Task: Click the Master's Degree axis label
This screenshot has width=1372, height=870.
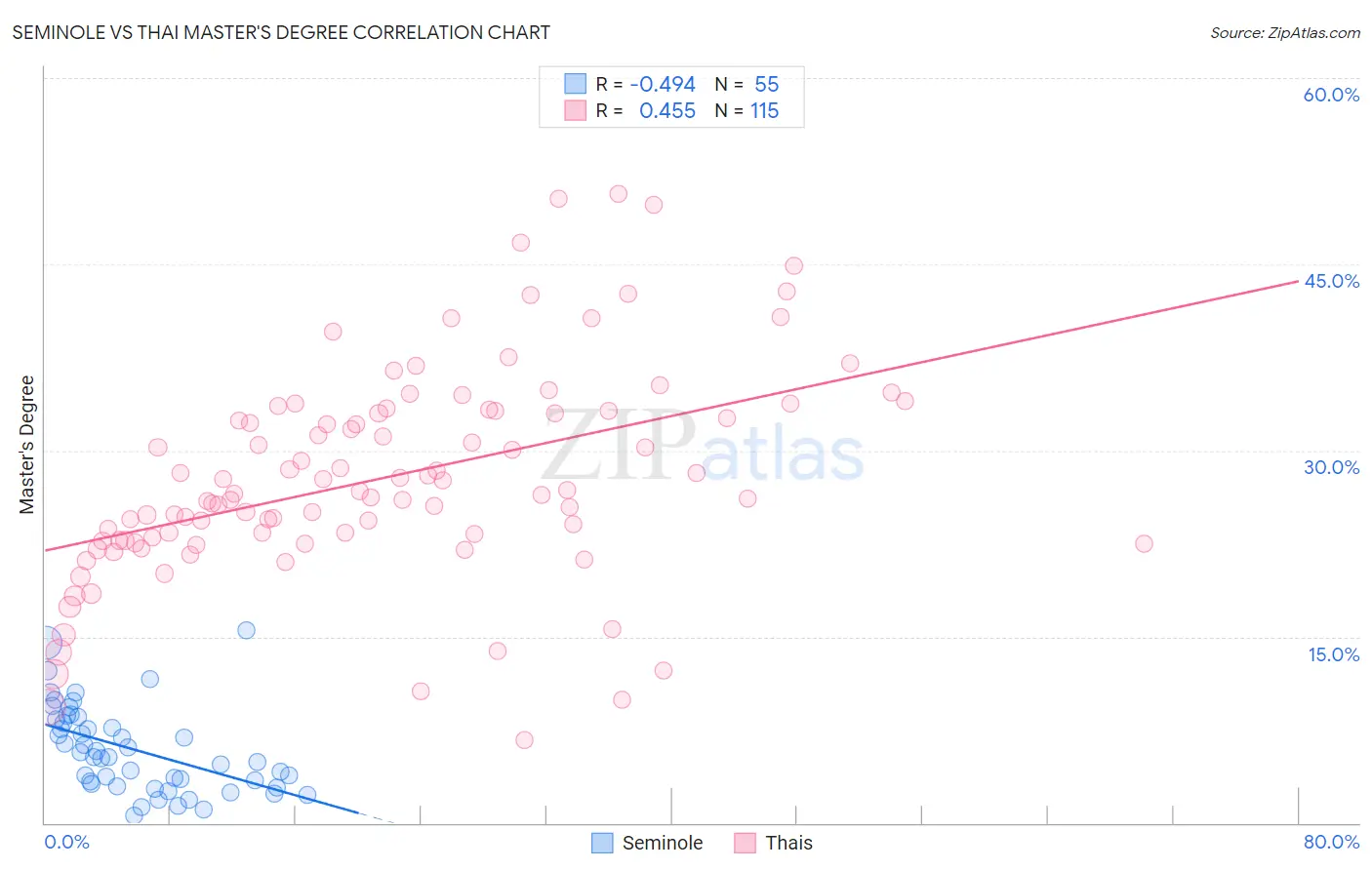Action: pos(26,445)
